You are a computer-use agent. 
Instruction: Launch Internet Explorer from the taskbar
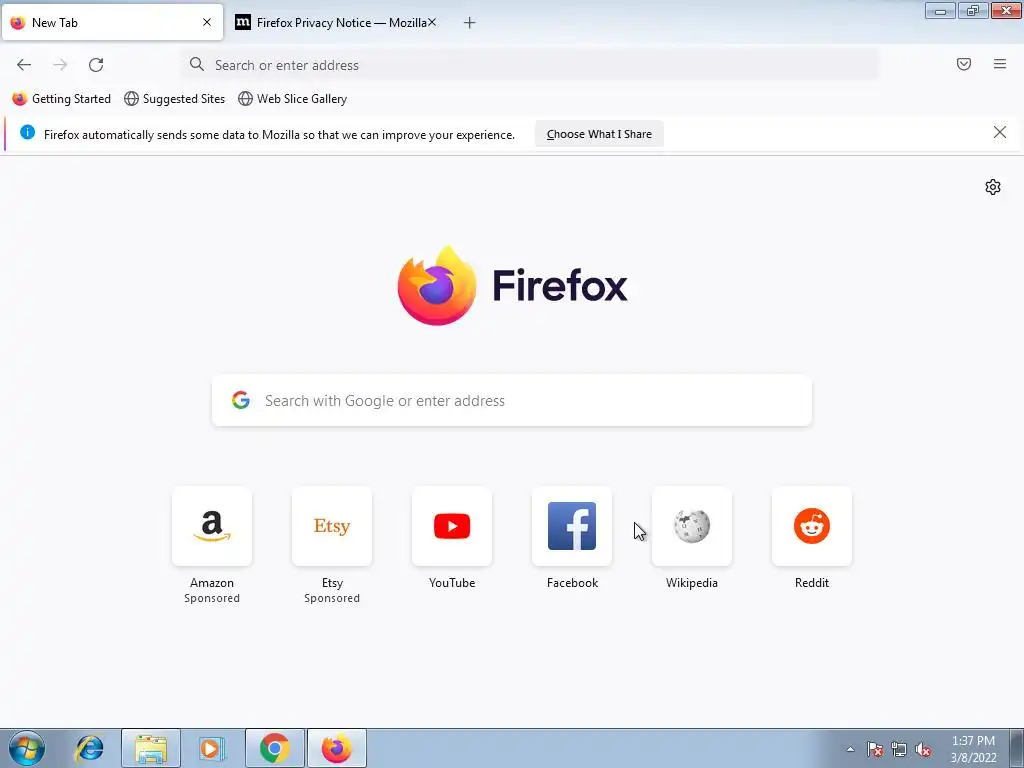pyautogui.click(x=89, y=748)
